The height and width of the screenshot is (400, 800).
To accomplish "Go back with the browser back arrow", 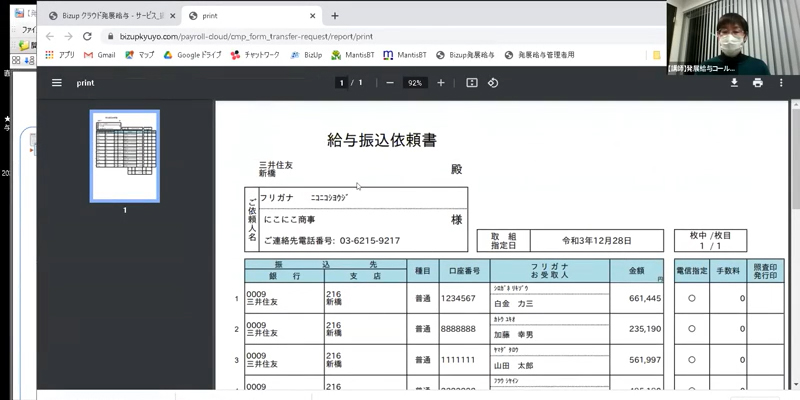I will coord(49,36).
